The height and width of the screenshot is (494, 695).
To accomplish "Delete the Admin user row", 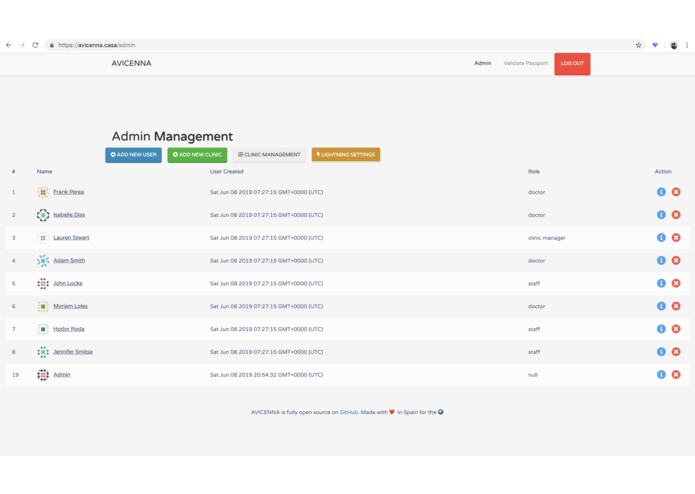I will pos(676,374).
